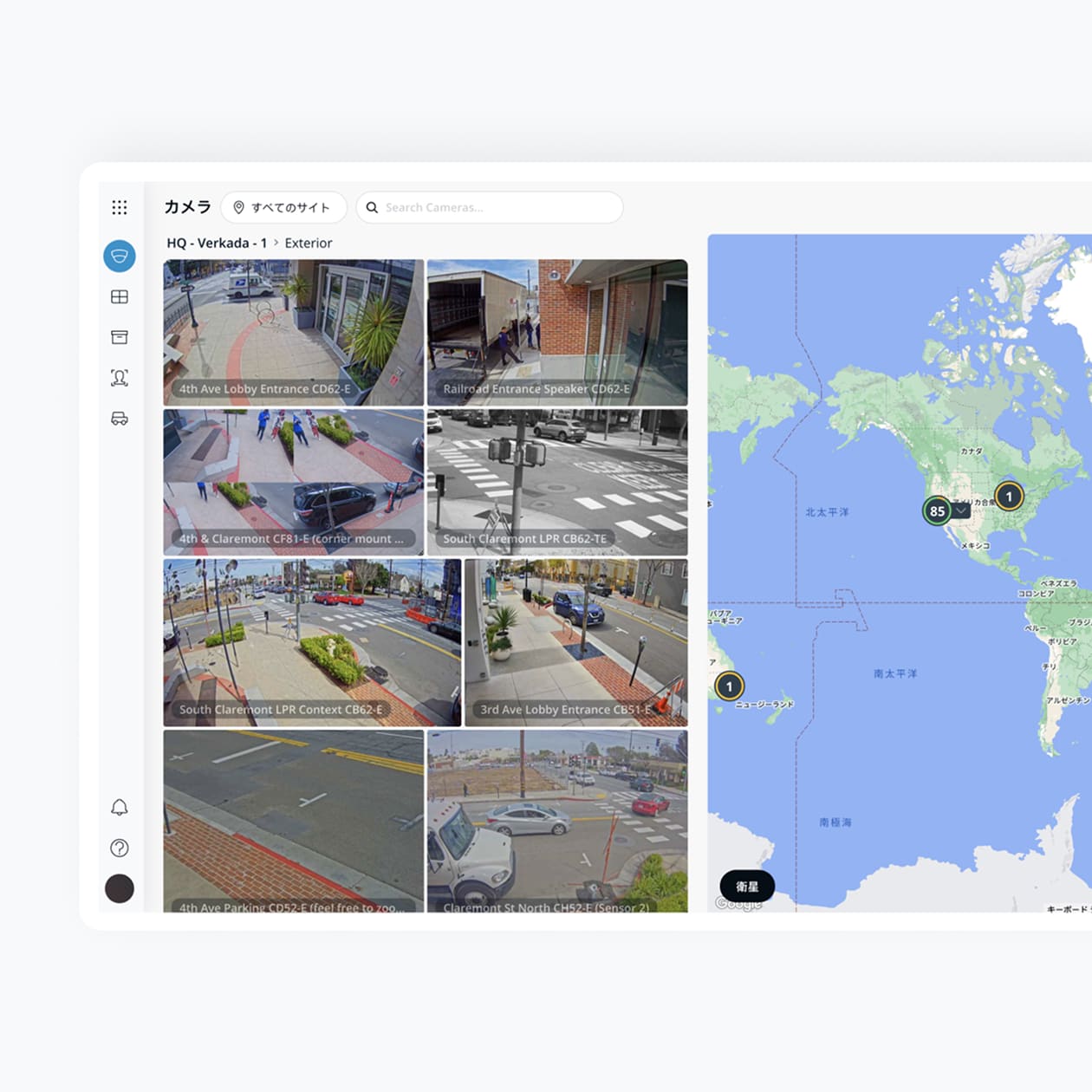
Task: Click the カメラ page title
Action: pyautogui.click(x=188, y=207)
